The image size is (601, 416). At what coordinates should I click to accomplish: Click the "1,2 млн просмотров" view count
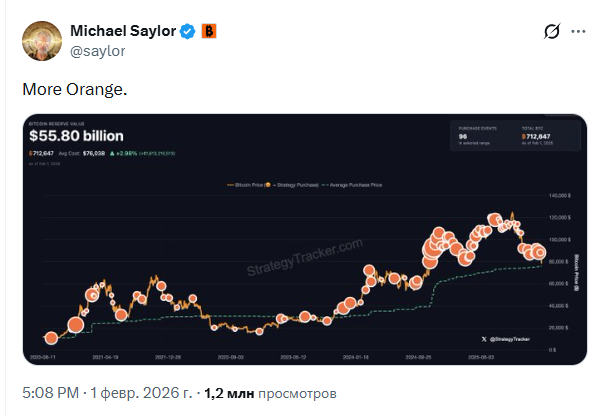(x=270, y=393)
